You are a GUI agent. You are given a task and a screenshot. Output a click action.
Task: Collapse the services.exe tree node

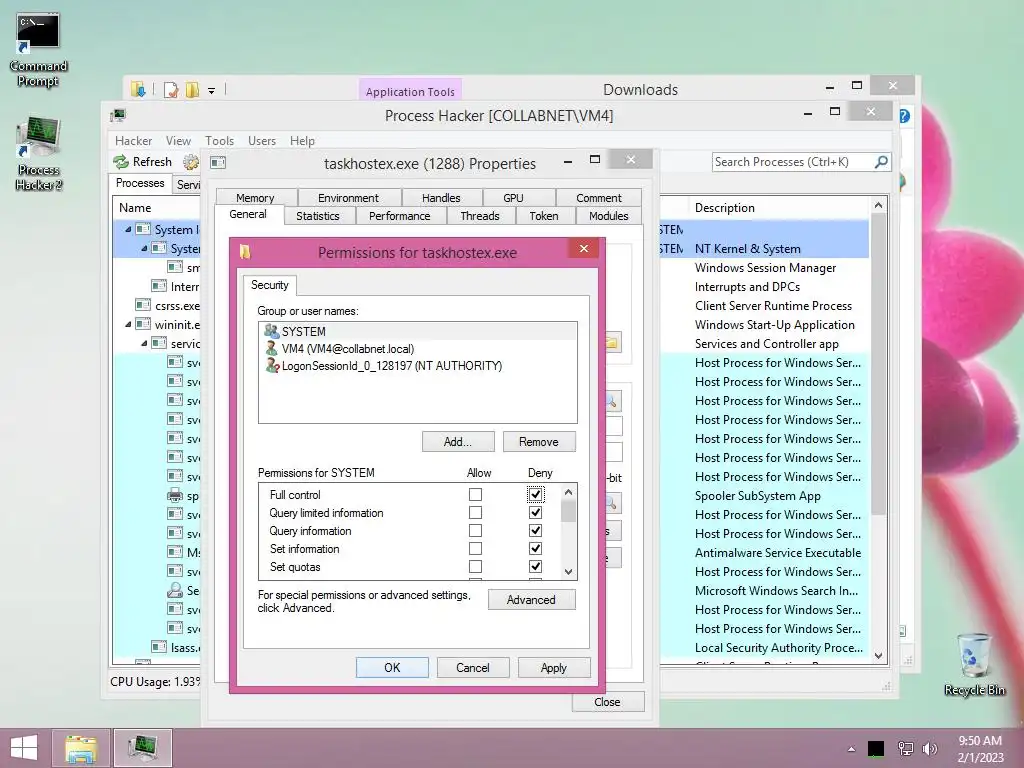[144, 343]
